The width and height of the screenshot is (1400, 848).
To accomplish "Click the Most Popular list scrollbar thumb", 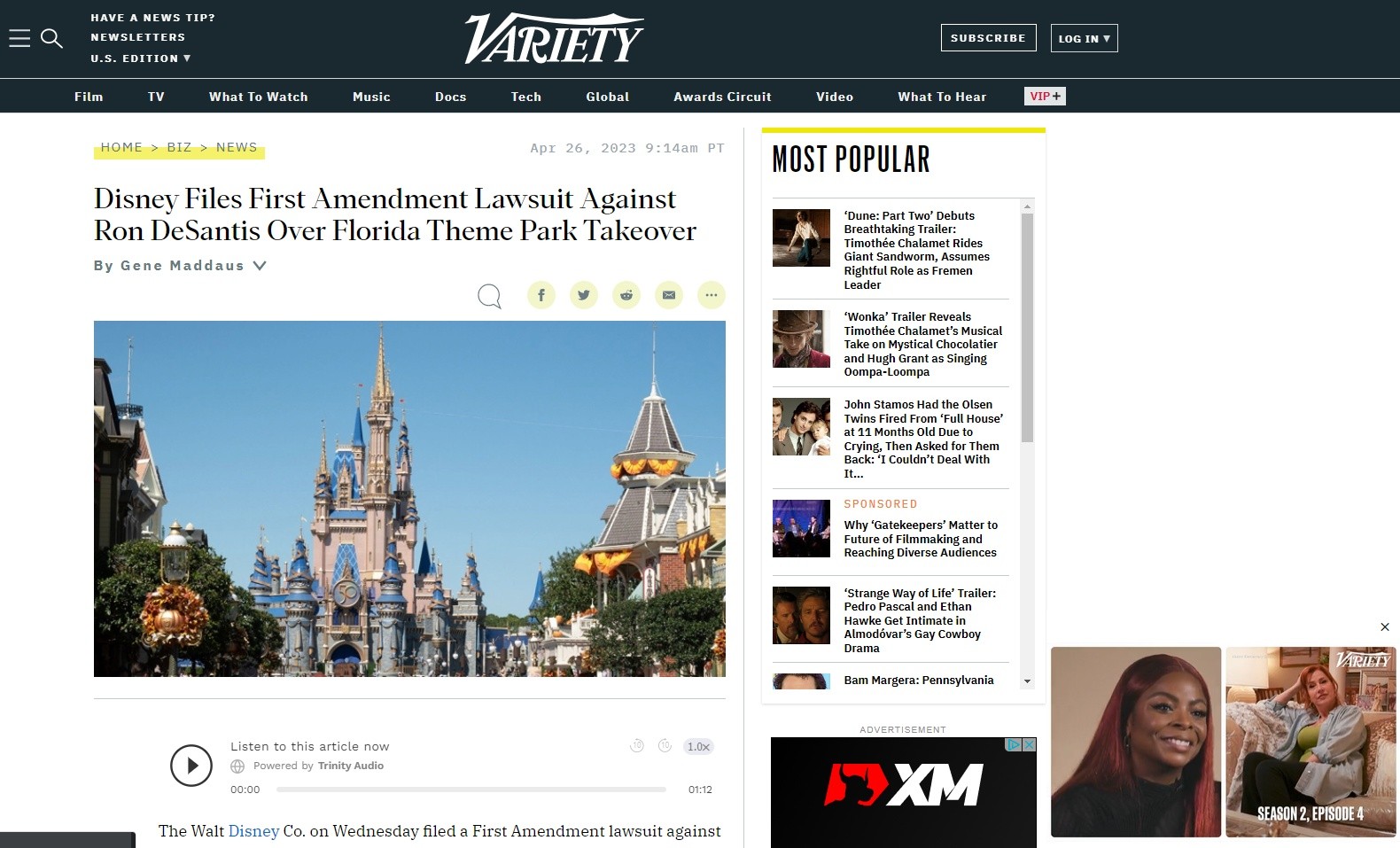I will (x=1028, y=328).
